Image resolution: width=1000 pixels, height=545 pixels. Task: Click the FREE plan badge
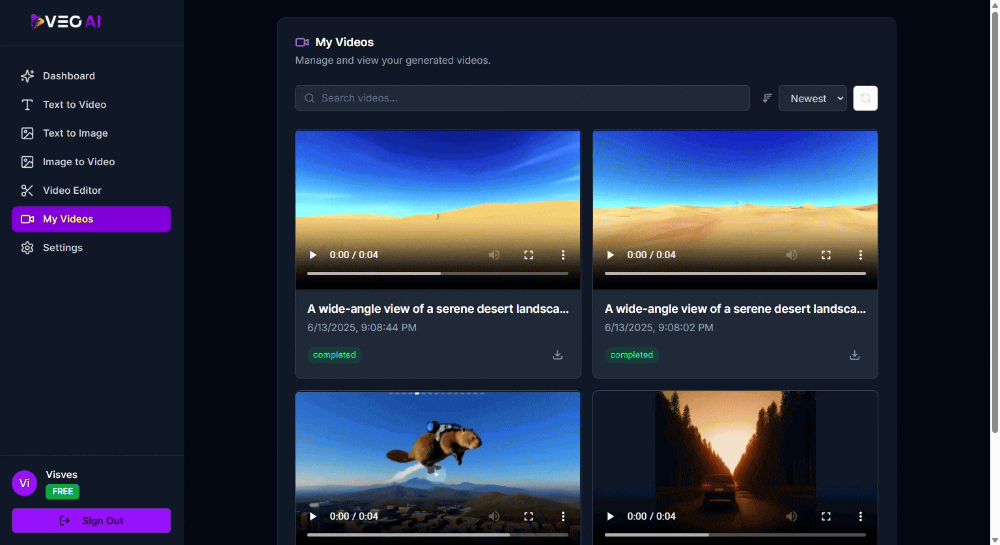[62, 491]
